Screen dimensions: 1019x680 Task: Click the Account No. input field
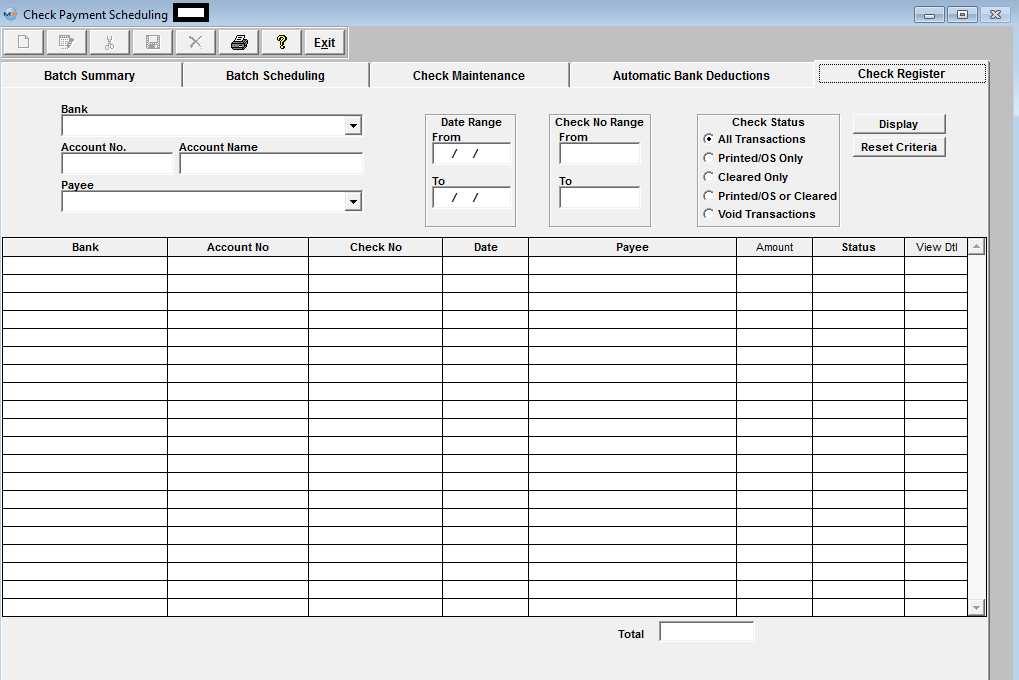[117, 164]
